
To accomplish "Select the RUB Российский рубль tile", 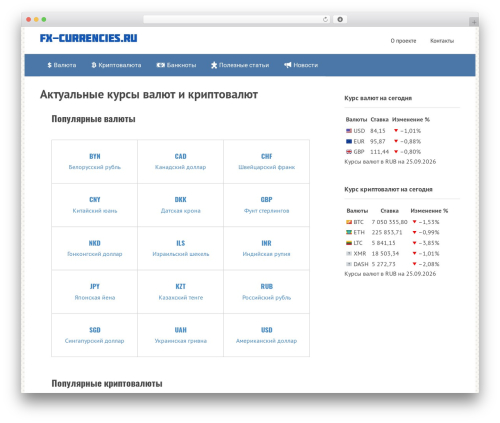I will [x=267, y=292].
